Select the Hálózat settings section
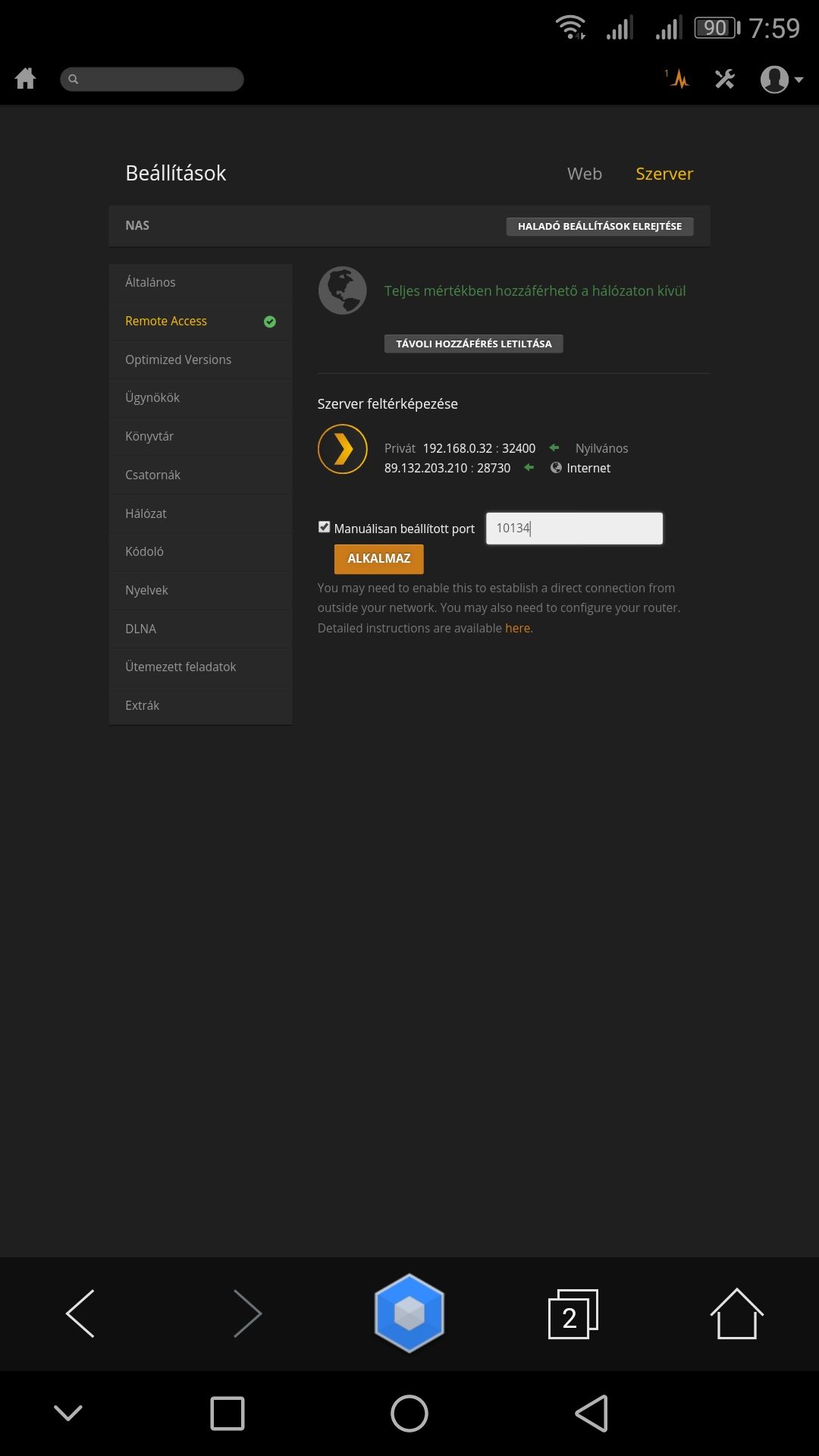This screenshot has width=819, height=1456. (200, 513)
